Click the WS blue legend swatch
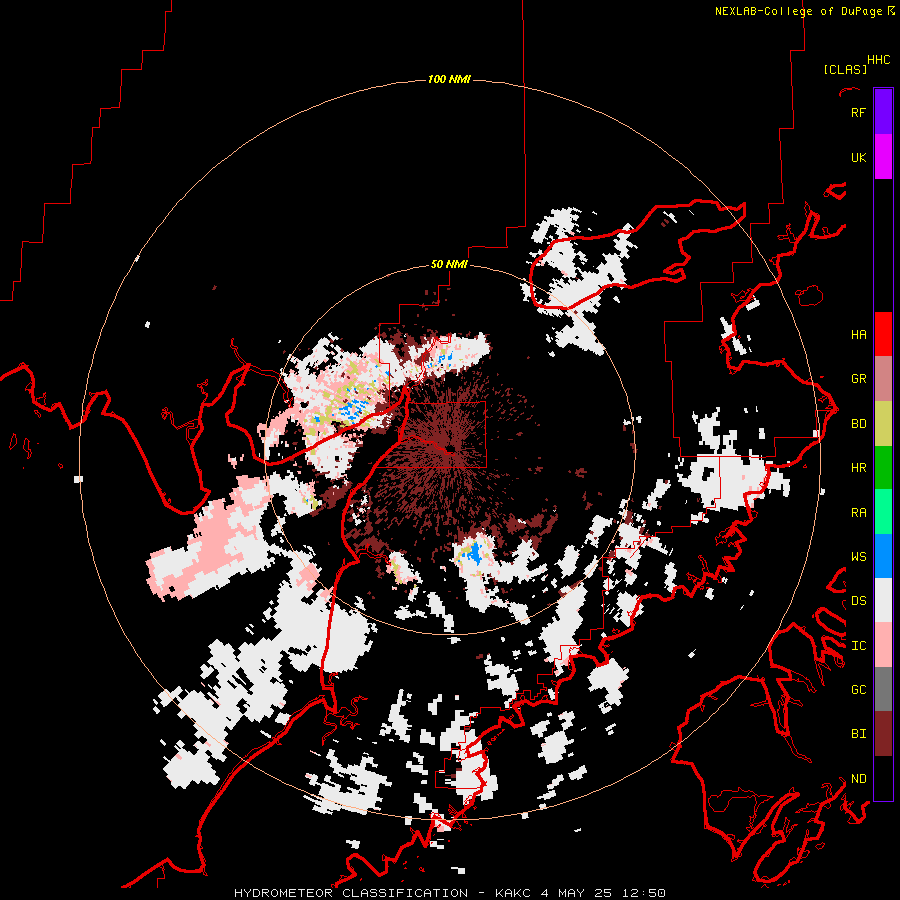Screen dimensions: 900x900 (883, 556)
